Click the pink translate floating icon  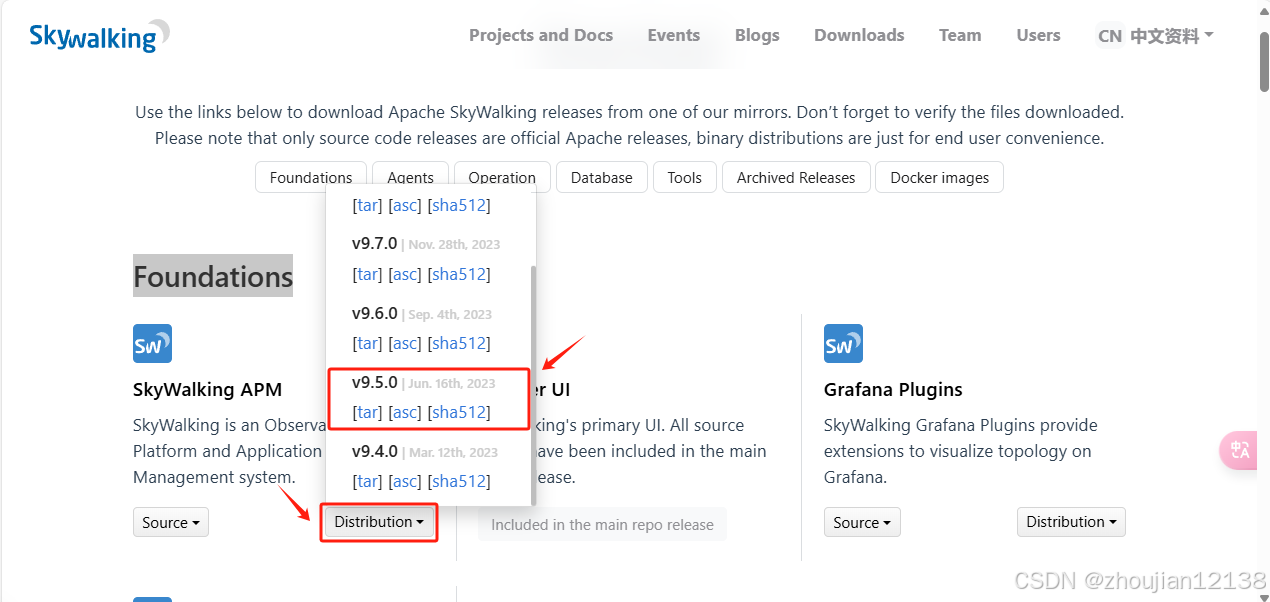(x=1241, y=450)
